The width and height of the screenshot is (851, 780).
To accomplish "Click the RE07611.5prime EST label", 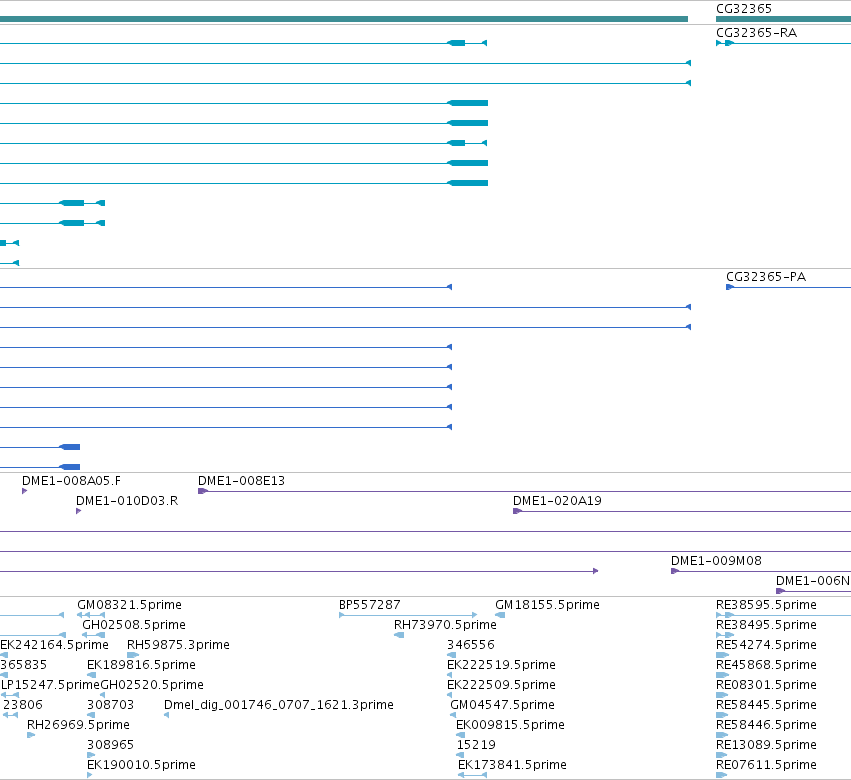I will point(766,765).
